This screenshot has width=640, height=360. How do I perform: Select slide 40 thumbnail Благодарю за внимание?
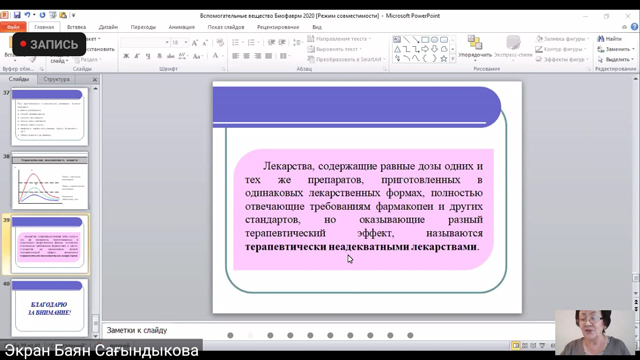pos(49,308)
